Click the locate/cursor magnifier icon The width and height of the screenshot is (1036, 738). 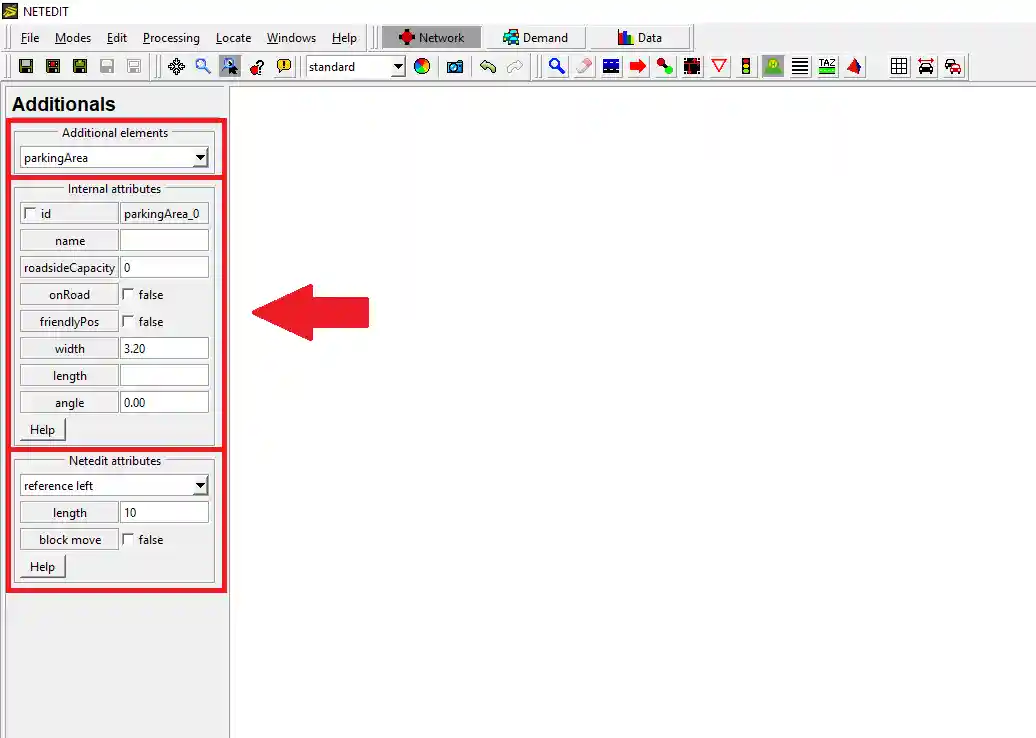[230, 67]
